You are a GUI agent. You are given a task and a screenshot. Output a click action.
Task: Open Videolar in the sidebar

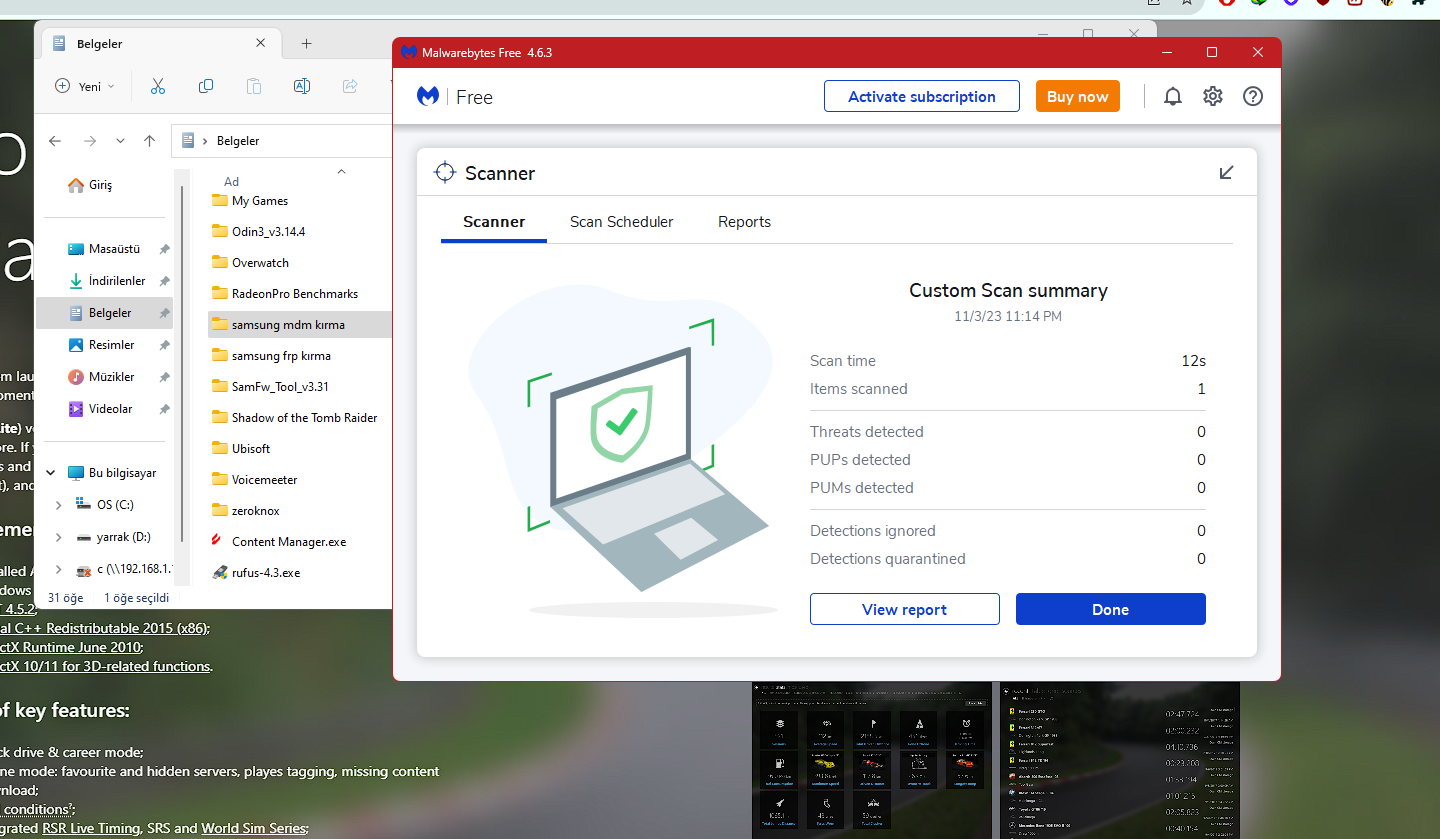pyautogui.click(x=104, y=409)
